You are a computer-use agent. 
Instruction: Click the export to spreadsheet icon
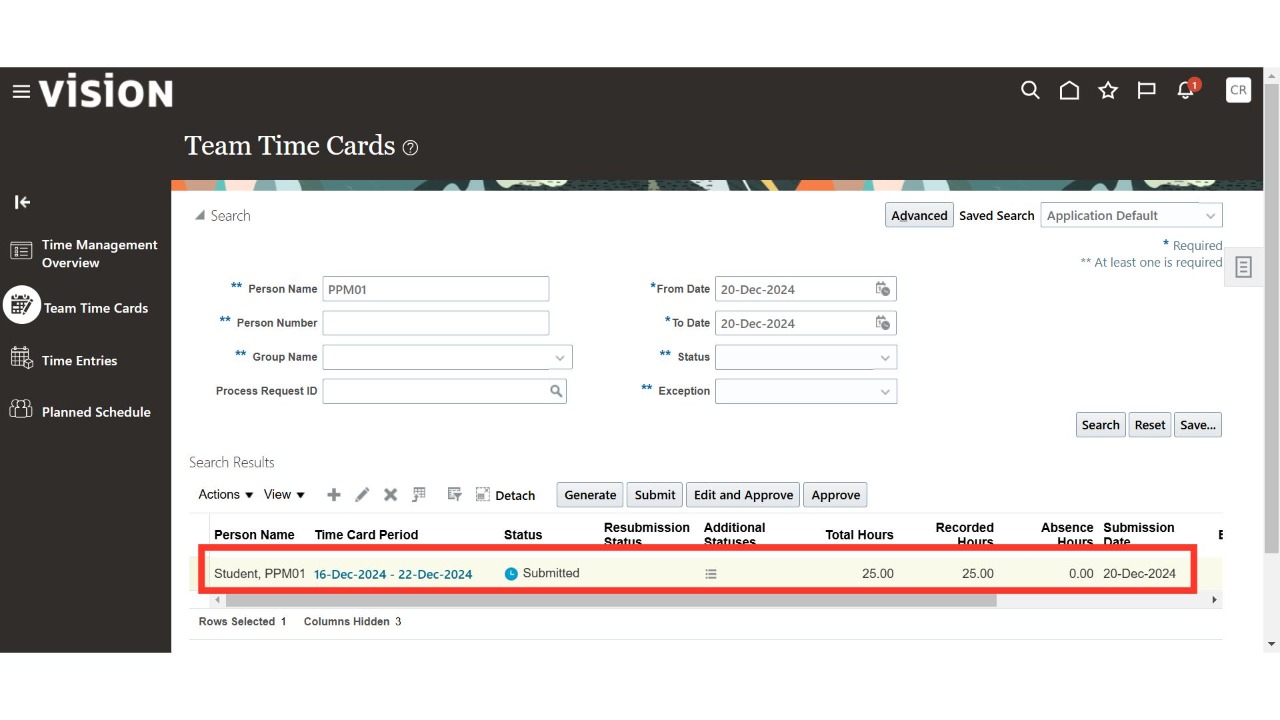[419, 494]
